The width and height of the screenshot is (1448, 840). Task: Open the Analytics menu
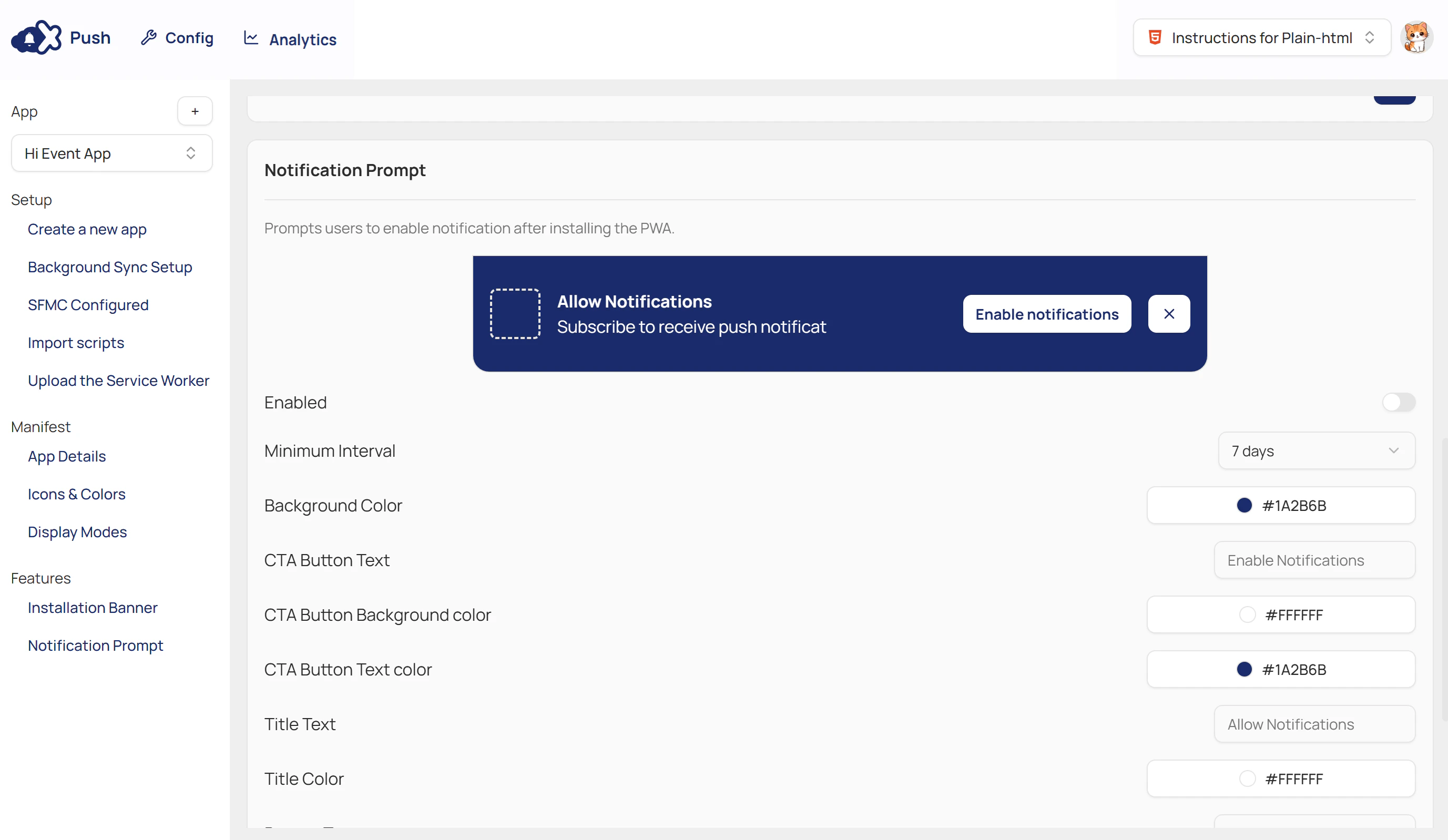(290, 38)
